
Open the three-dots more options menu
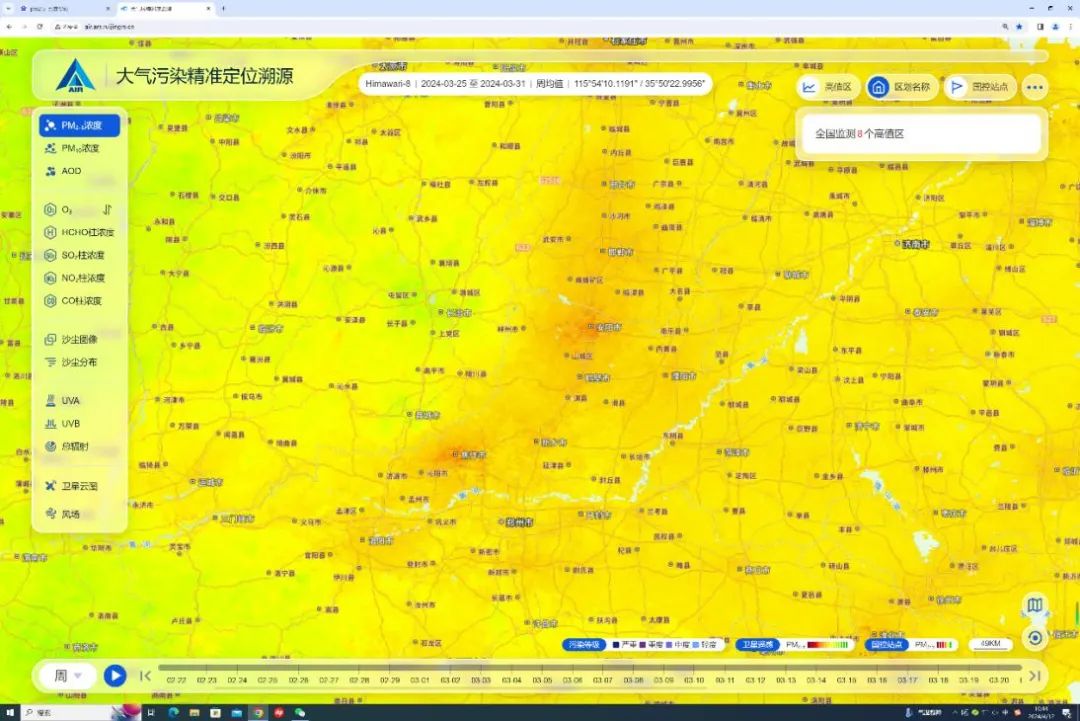coord(1035,87)
